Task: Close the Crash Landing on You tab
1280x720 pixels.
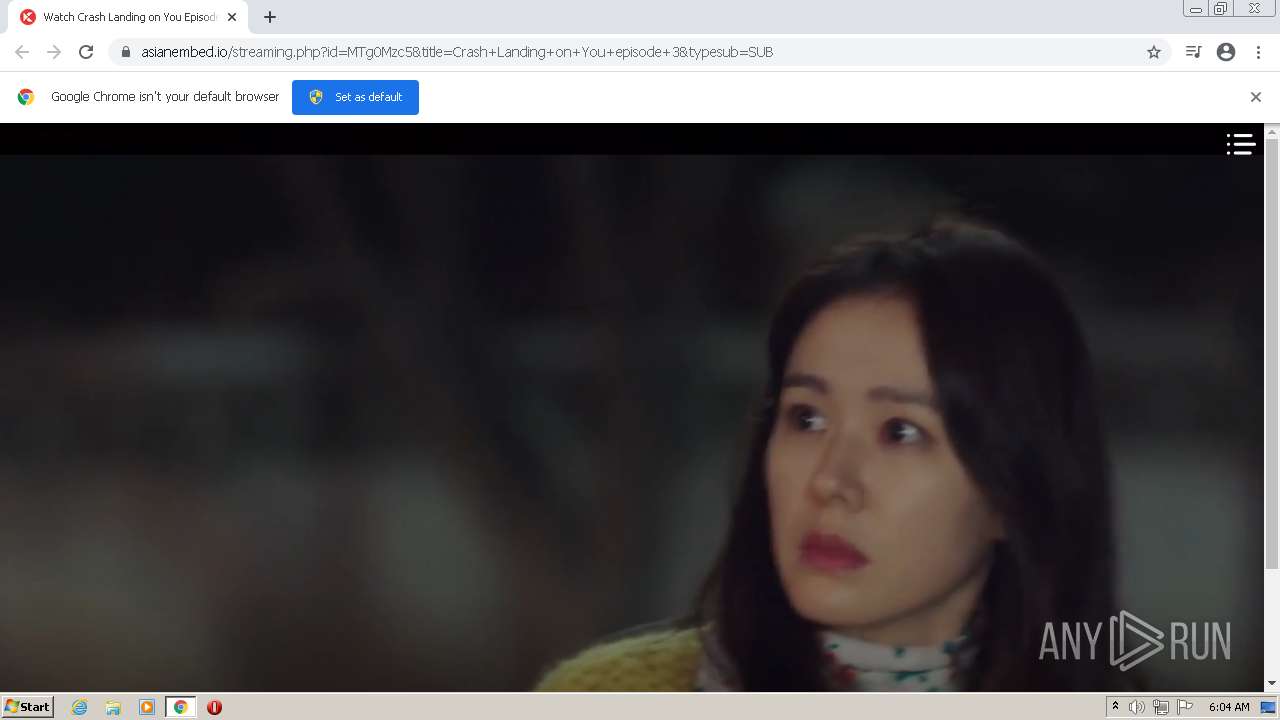Action: click(232, 17)
